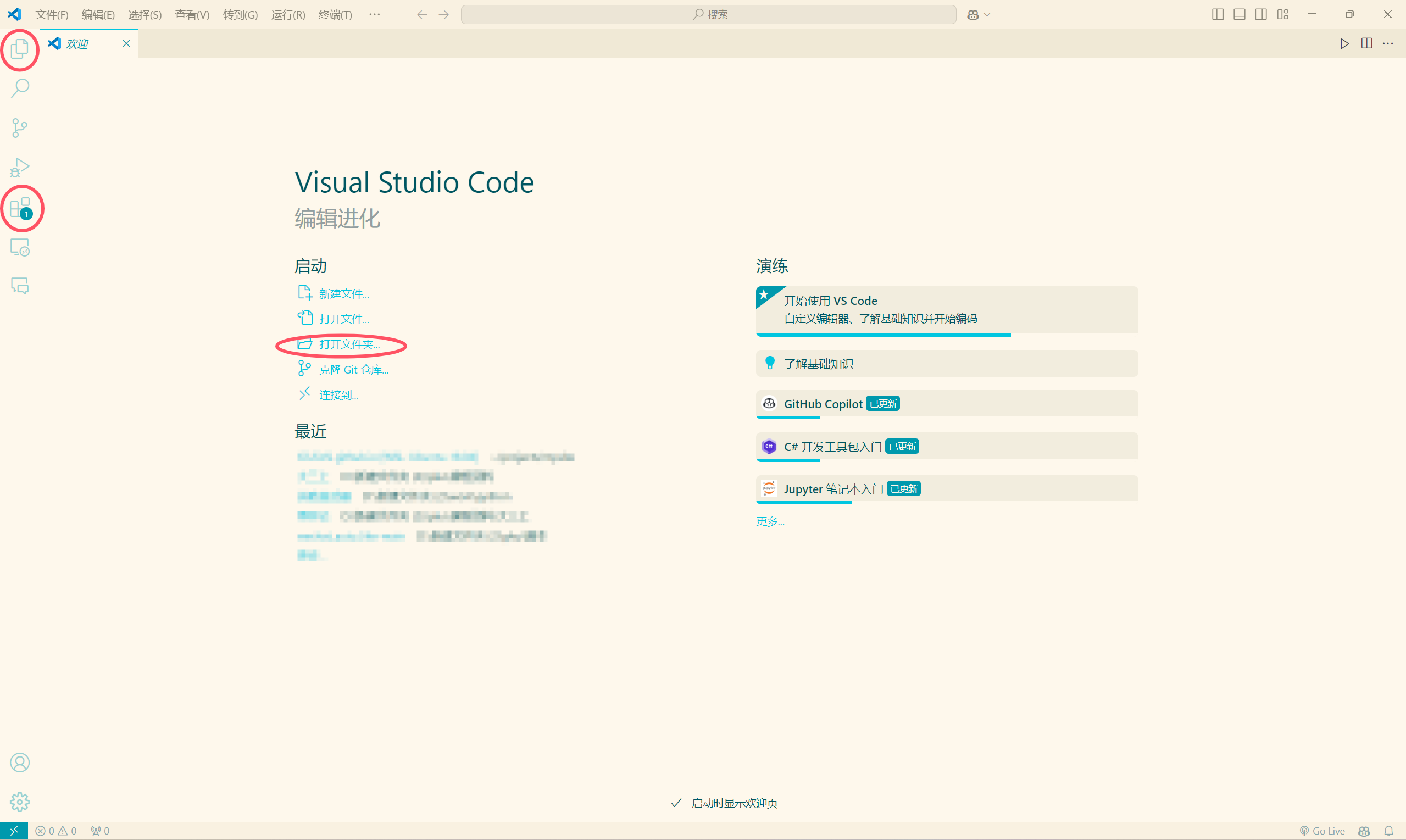The image size is (1406, 840).
Task: Click the Run play button in editor toolbar
Action: click(1345, 43)
